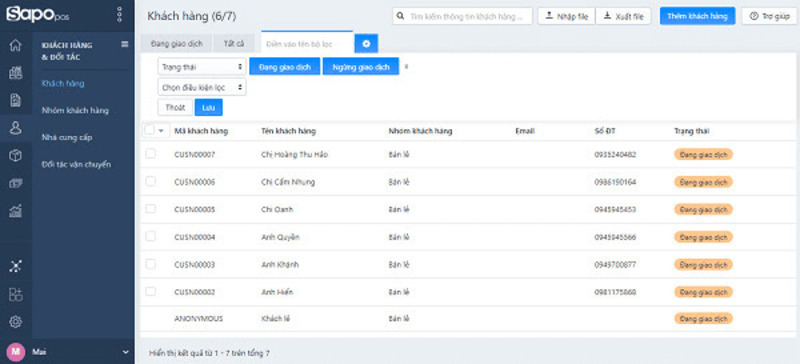Click phone number 0986150164
This screenshot has height=364, width=800.
615,182
